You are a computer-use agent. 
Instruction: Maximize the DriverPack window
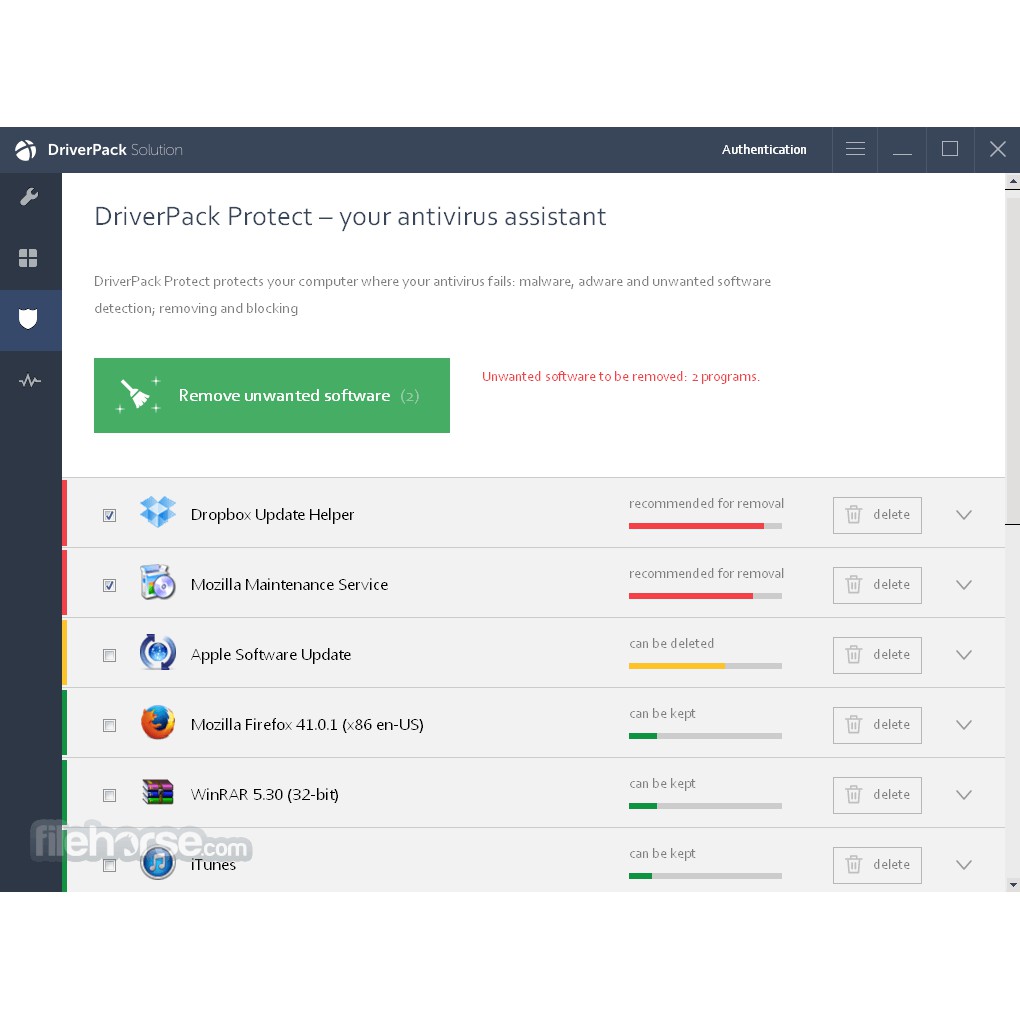click(x=950, y=150)
